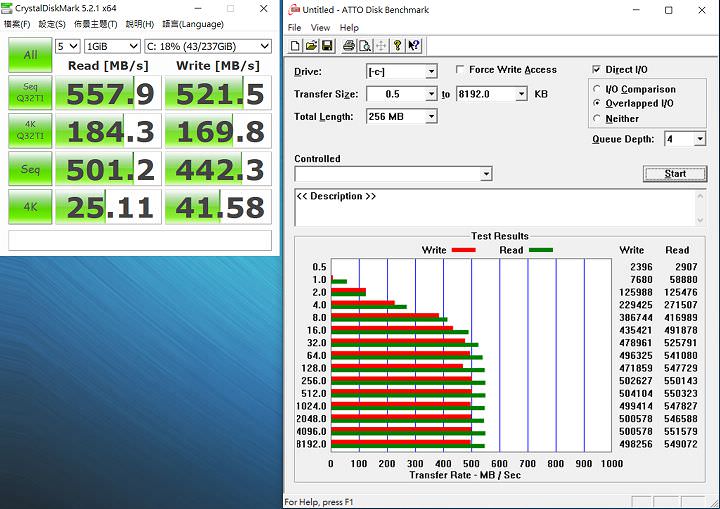Click the Description text area

coord(495,208)
